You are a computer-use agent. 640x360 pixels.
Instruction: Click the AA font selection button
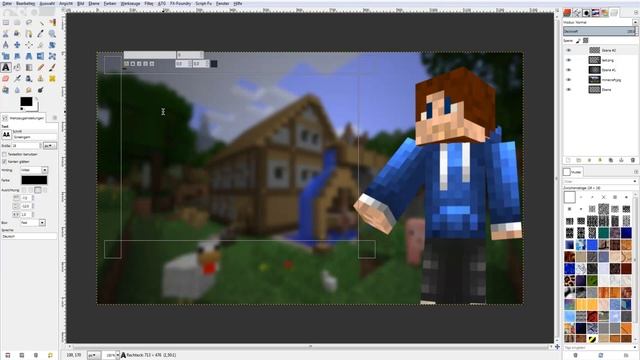coord(6,134)
